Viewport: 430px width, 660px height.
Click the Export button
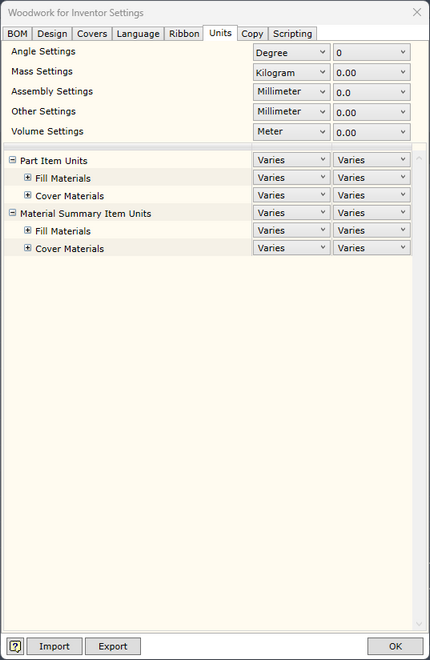[x=113, y=646]
